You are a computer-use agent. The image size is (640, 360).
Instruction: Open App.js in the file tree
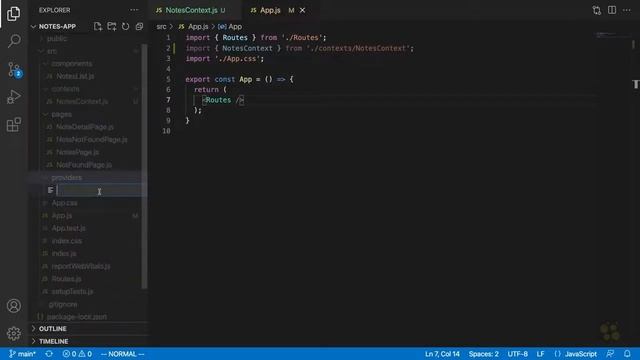(62, 216)
